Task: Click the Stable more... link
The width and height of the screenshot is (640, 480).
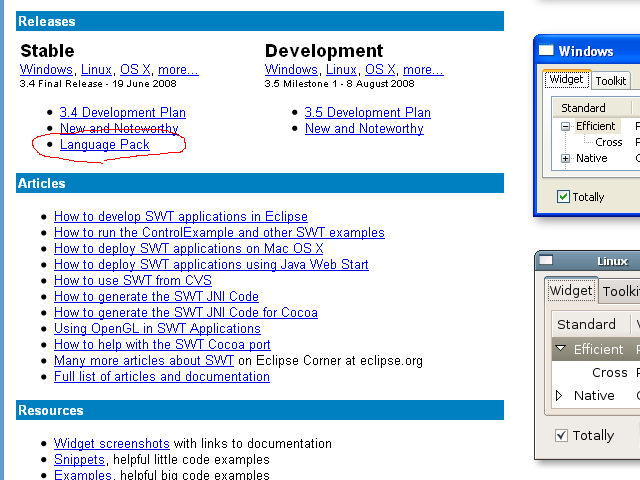Action: click(178, 70)
